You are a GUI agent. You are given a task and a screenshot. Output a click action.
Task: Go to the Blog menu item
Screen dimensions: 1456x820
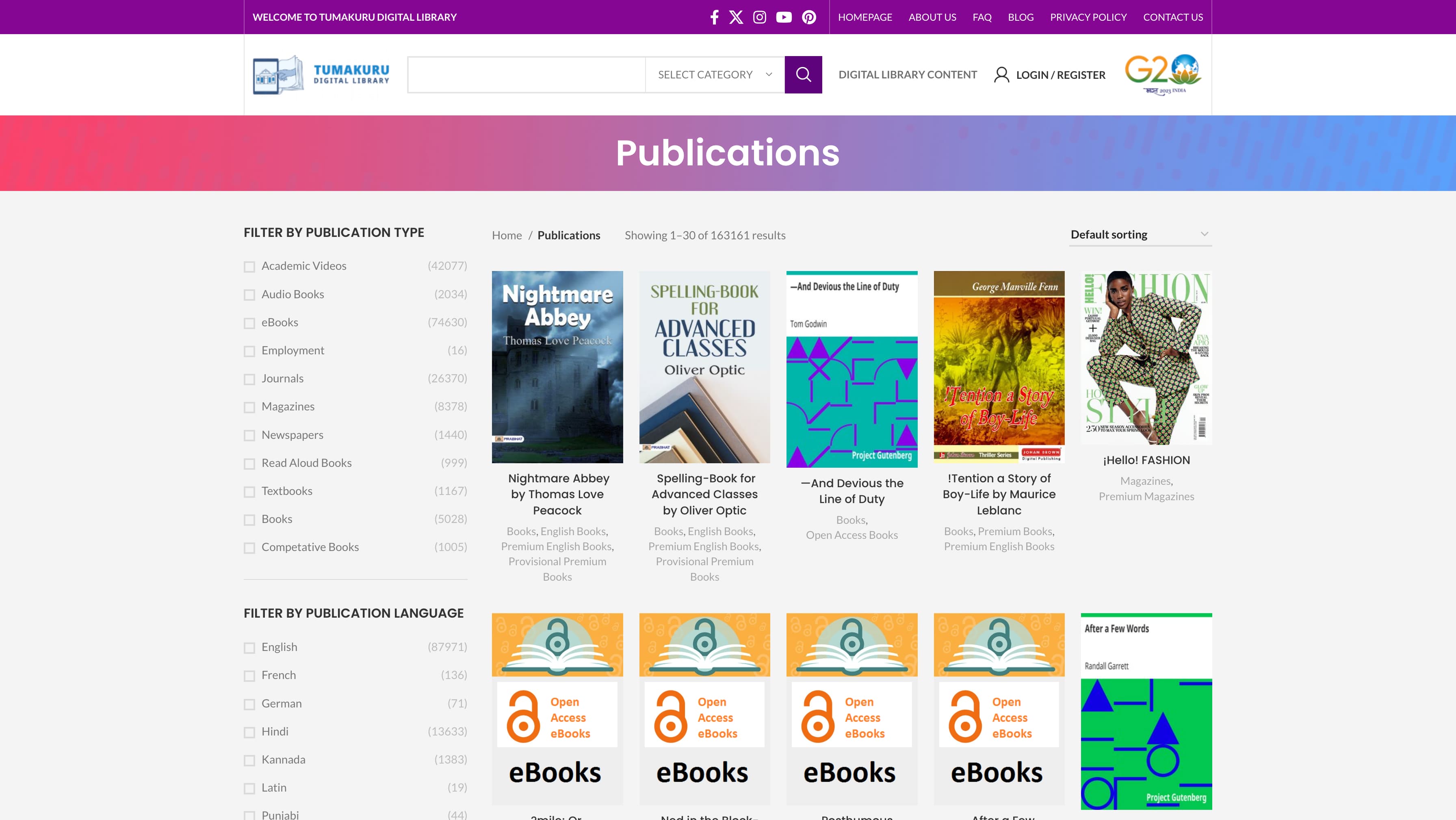[1020, 17]
